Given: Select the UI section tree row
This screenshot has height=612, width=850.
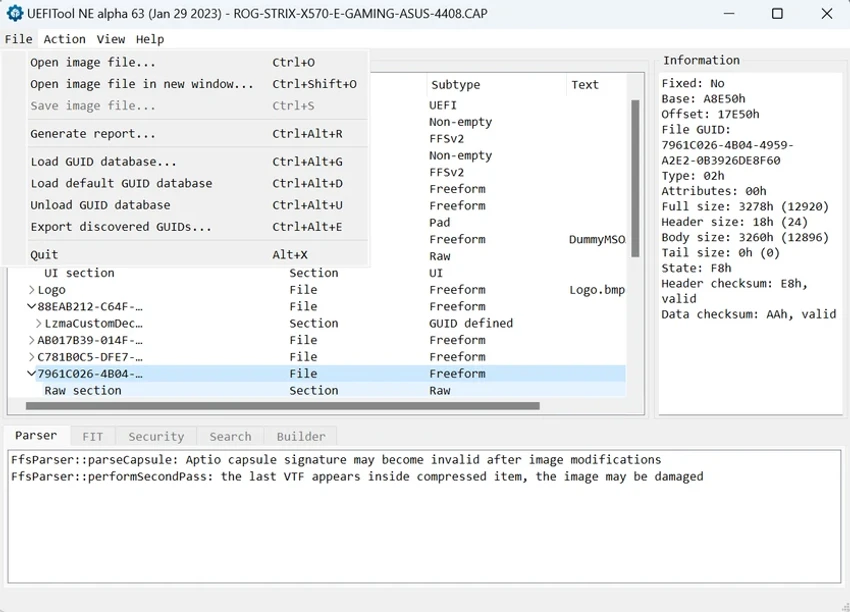Looking at the screenshot, I should pyautogui.click(x=317, y=273).
